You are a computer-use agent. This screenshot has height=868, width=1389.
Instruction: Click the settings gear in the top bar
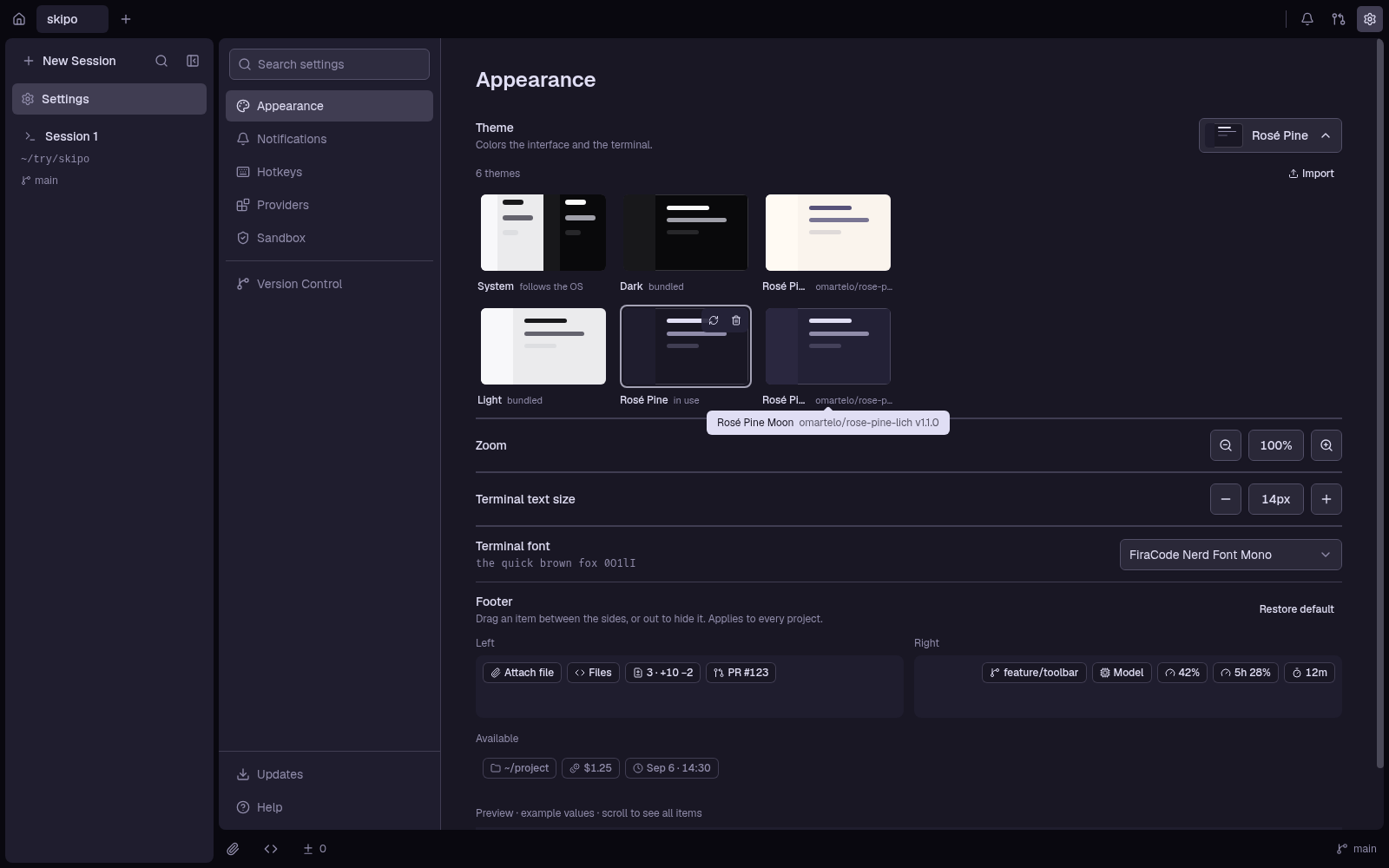[1370, 19]
